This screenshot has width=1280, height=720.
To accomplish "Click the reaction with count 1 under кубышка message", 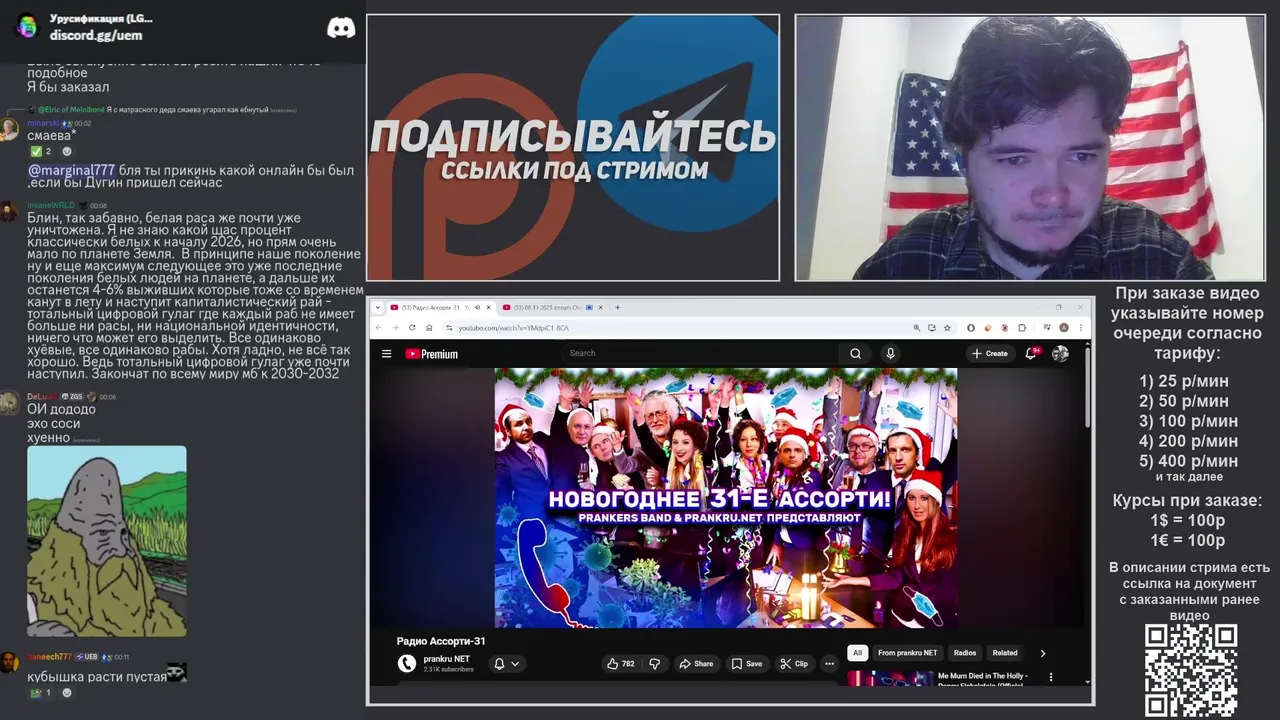I will coord(41,692).
